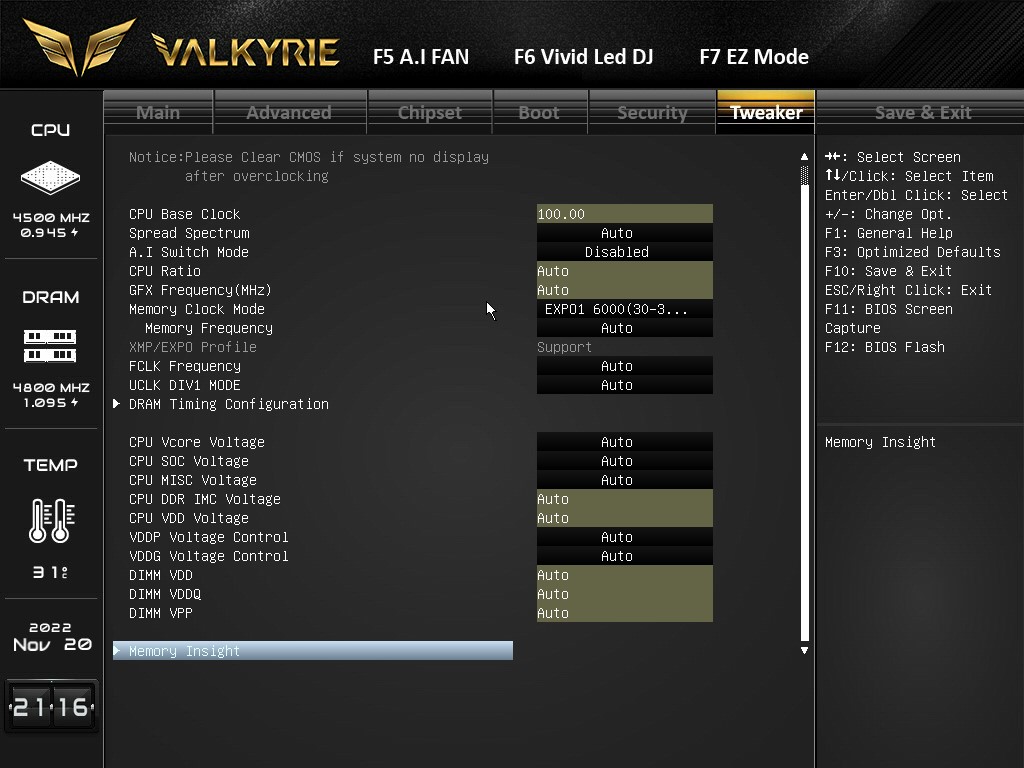This screenshot has height=768, width=1024.
Task: Click the A.I Switch Mode label
Action: (x=189, y=252)
